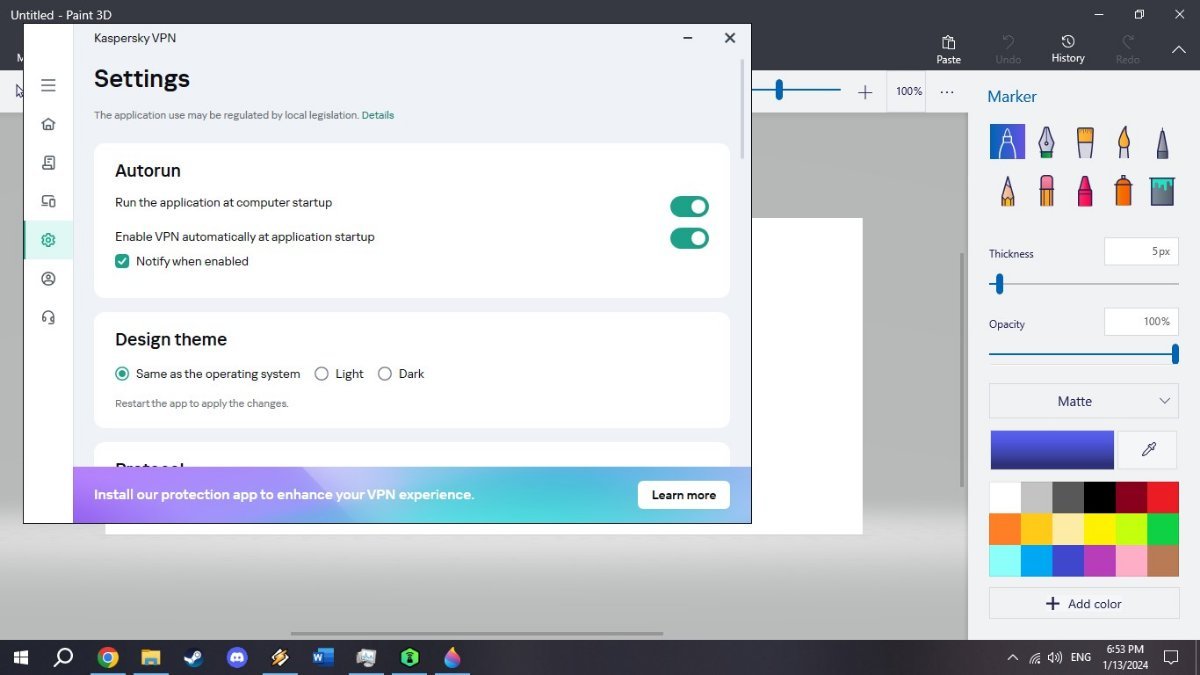Viewport: 1200px width, 675px height.
Task: Open Settings gear in Kaspersky sidebar
Action: [x=48, y=240]
